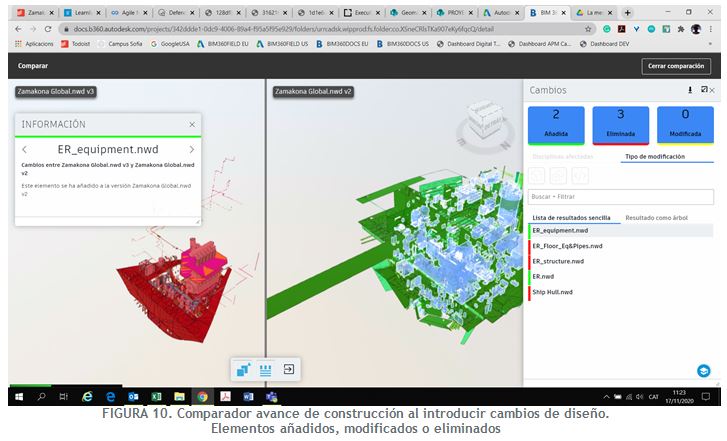Click the Buscar + Filtrar search field
Image resolution: width=727 pixels, height=441 pixels.
(620, 197)
